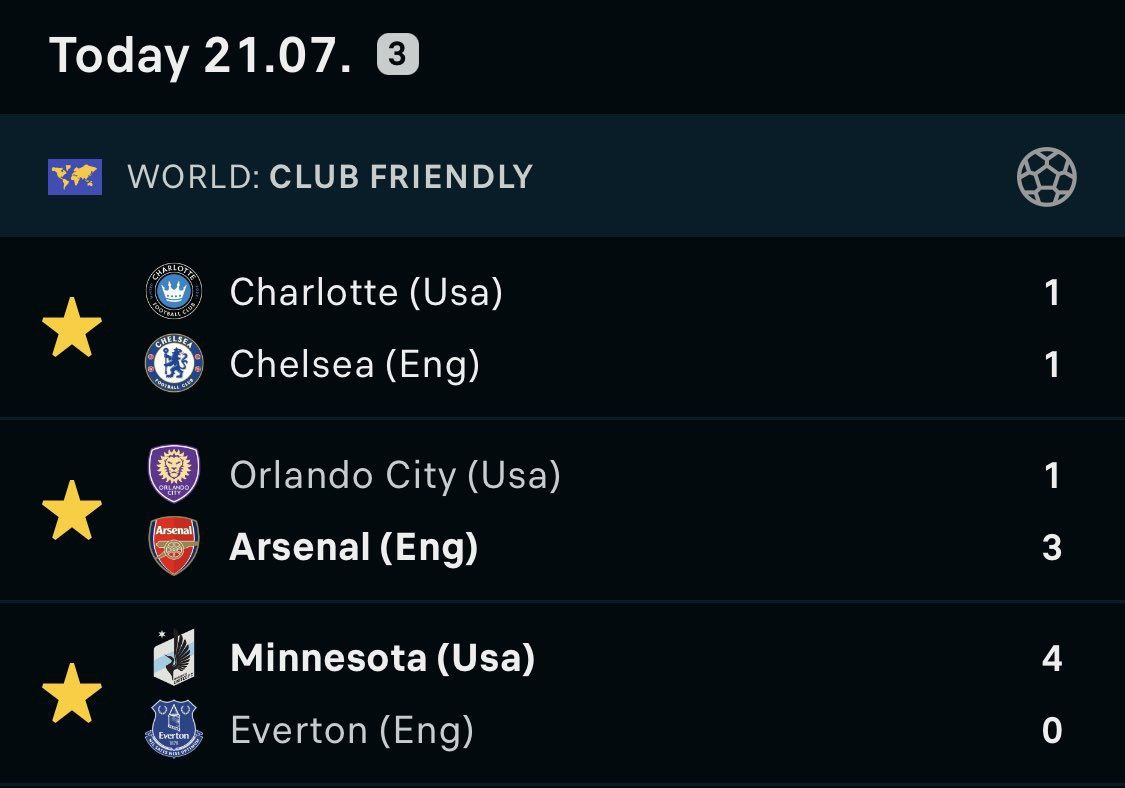The image size is (1125, 788).
Task: Click the CLUB FRIENDLY competition title
Action: click(x=401, y=177)
